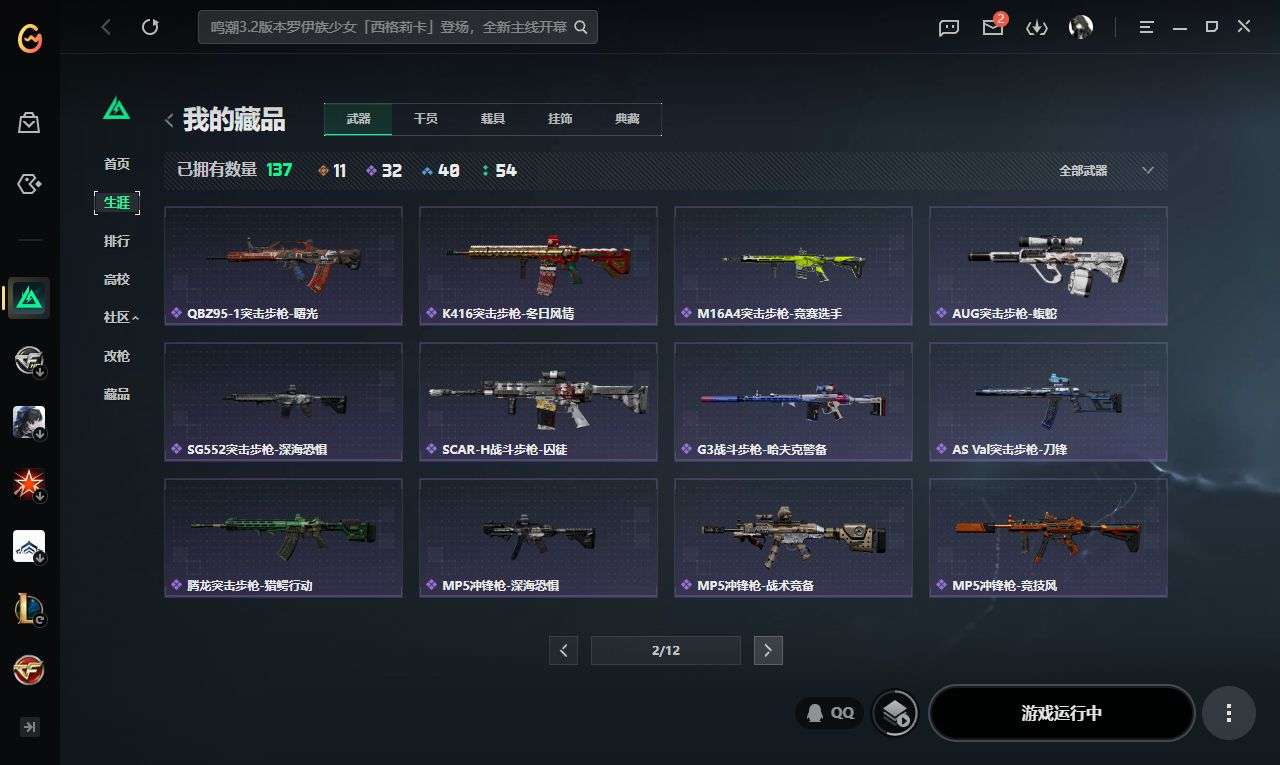Switch to the 载具 tab
This screenshot has width=1280, height=765.
[x=493, y=119]
